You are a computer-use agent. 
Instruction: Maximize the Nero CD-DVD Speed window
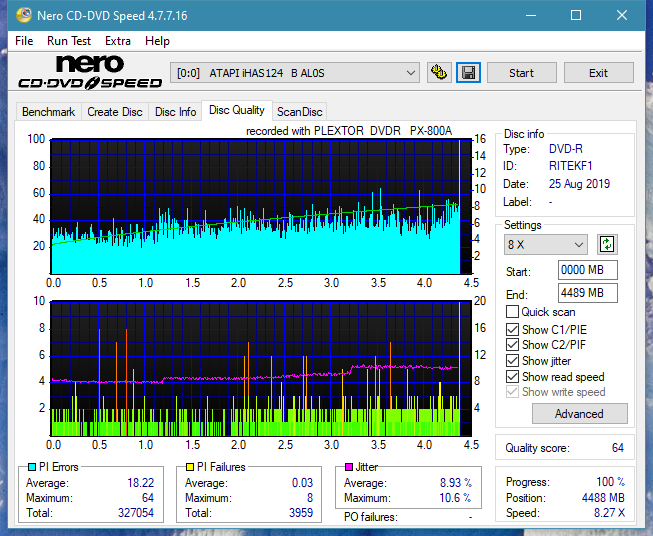tap(576, 15)
